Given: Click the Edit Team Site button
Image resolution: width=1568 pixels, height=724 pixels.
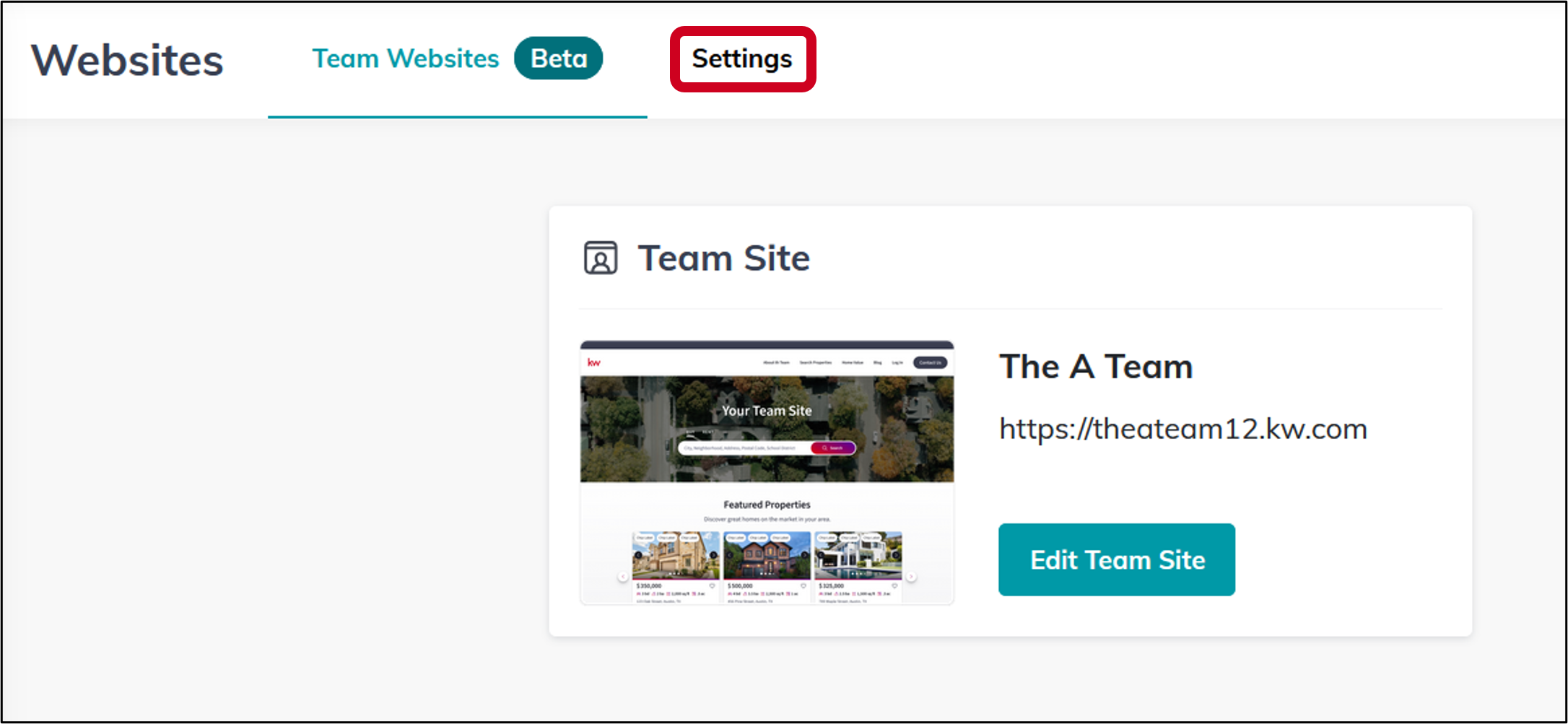Looking at the screenshot, I should click(x=1117, y=559).
